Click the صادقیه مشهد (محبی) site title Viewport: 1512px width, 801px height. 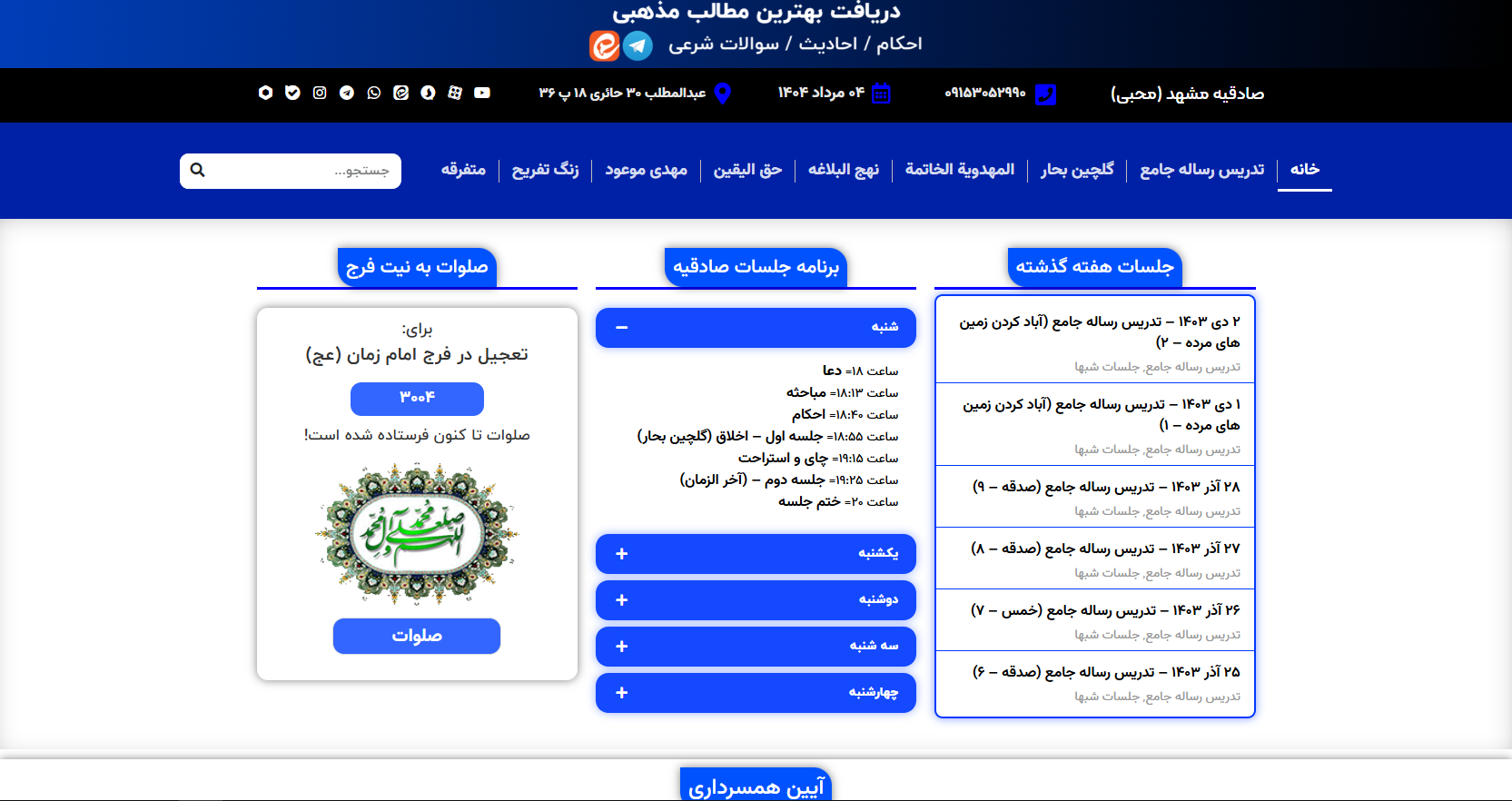tap(1187, 94)
